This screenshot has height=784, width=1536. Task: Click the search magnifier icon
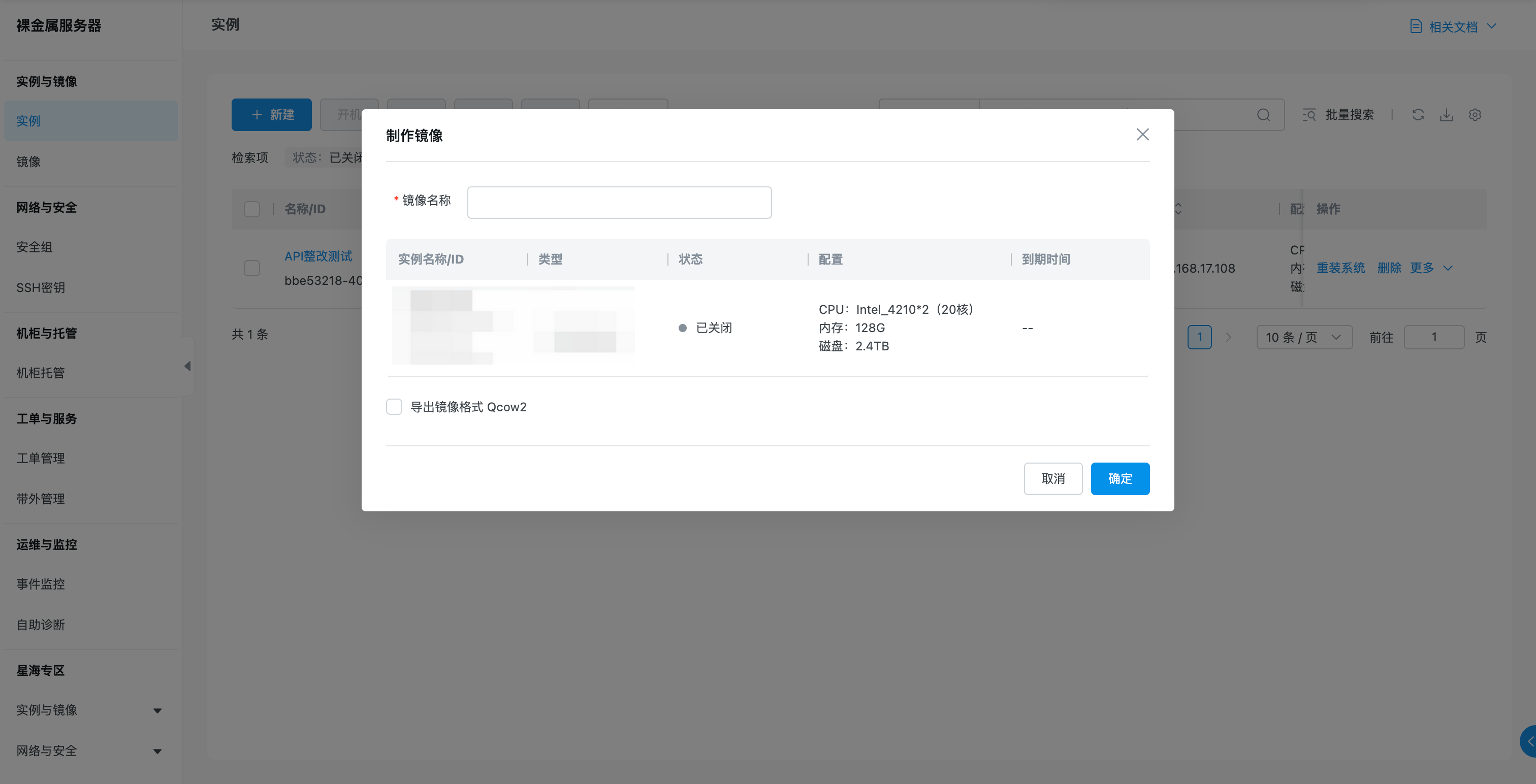pyautogui.click(x=1263, y=115)
